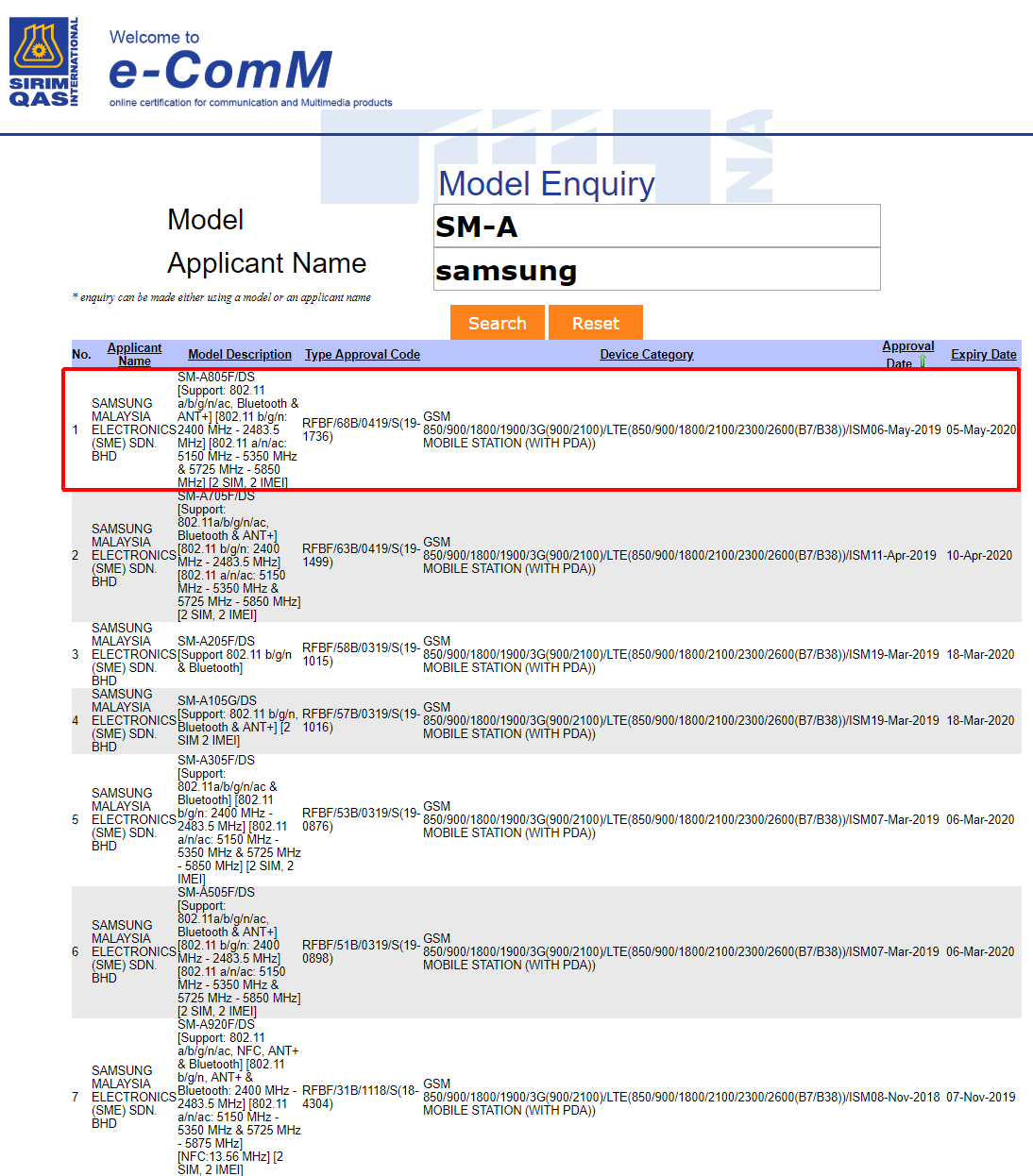This screenshot has width=1033, height=1176.
Task: Click the green sort arrow beside Approval Date
Action: pyautogui.click(x=923, y=362)
